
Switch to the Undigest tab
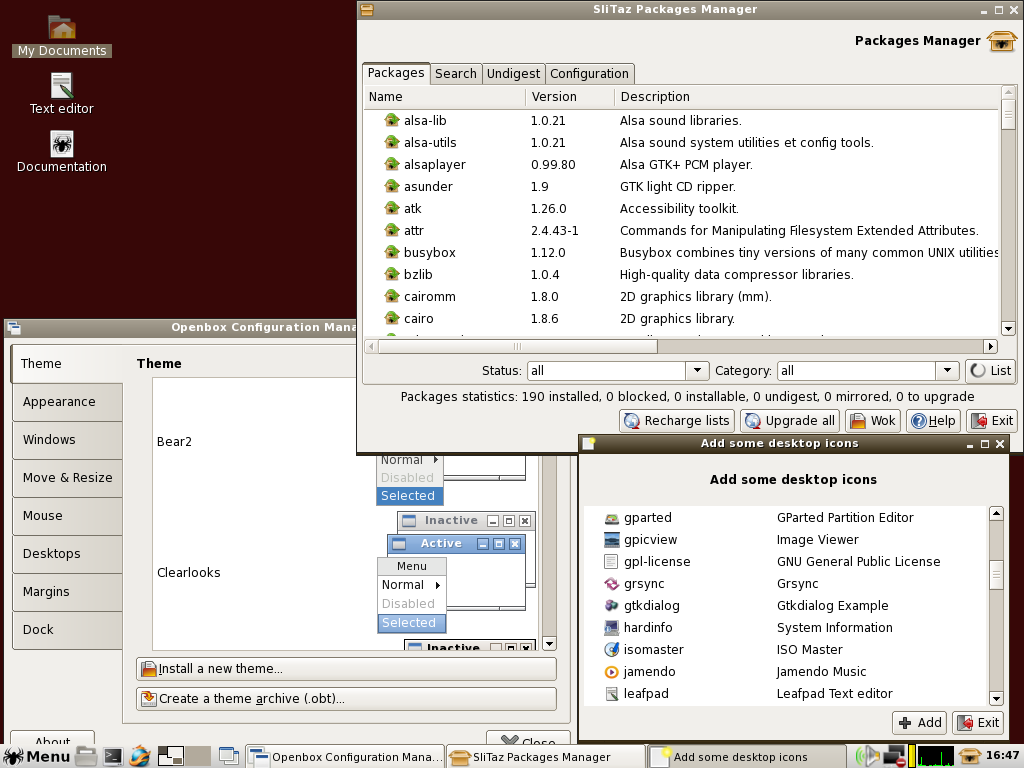pos(513,74)
